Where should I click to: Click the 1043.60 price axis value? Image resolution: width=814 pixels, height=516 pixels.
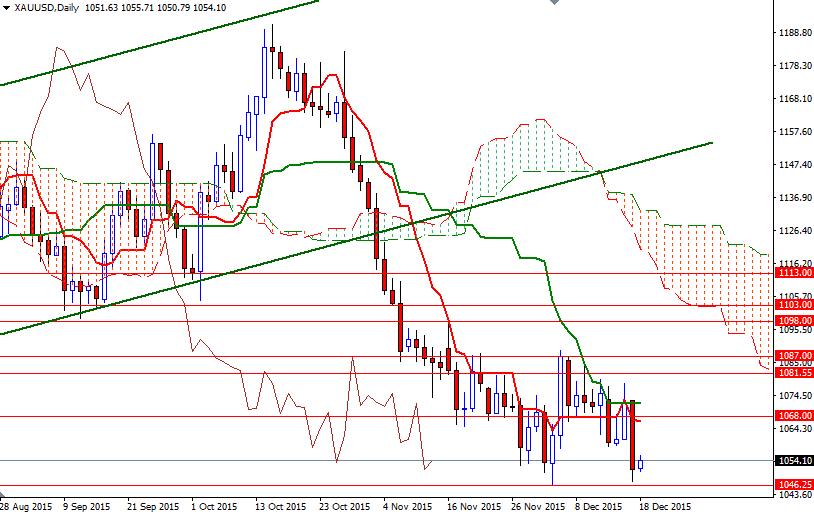tap(793, 495)
